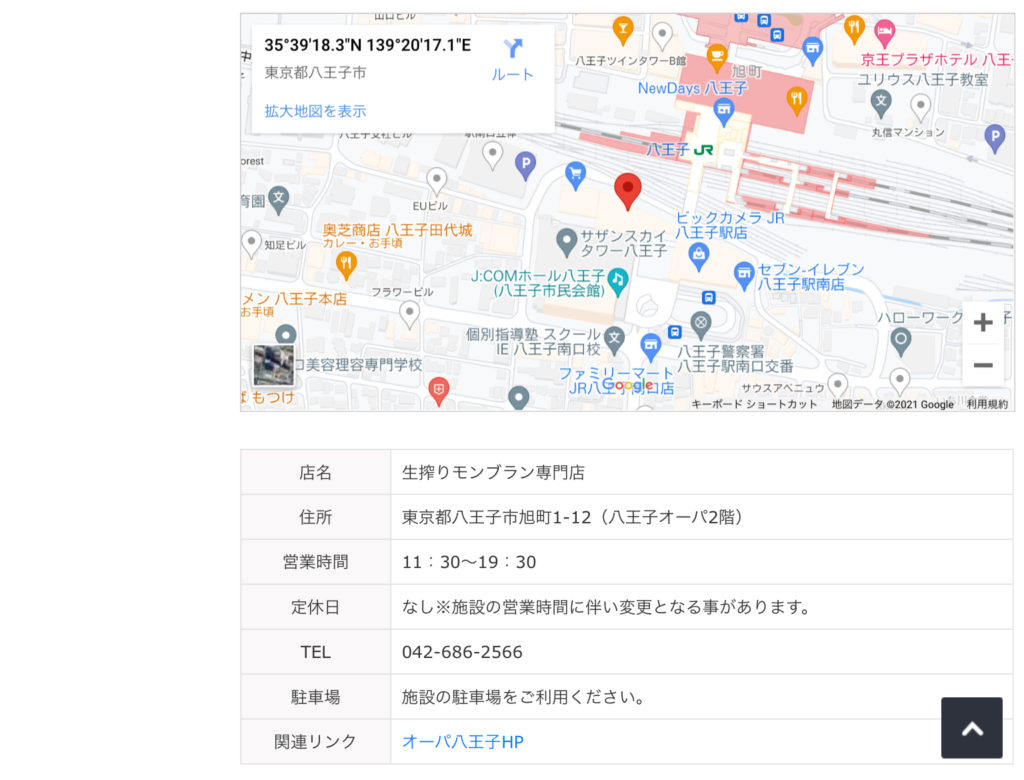Click the ルート directions arrow icon

pyautogui.click(x=511, y=45)
